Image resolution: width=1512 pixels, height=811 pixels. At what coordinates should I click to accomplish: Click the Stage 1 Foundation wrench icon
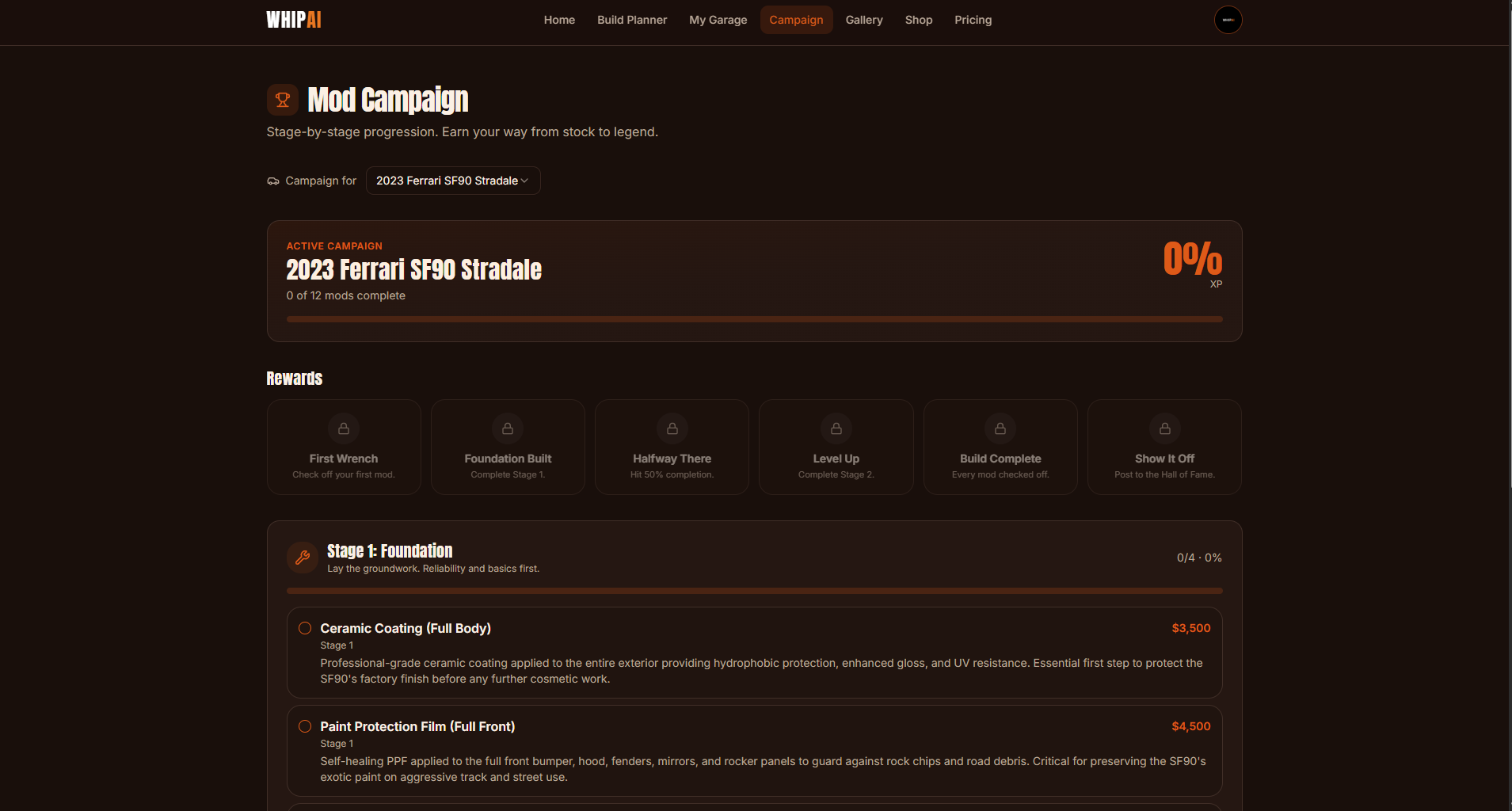[x=303, y=558]
